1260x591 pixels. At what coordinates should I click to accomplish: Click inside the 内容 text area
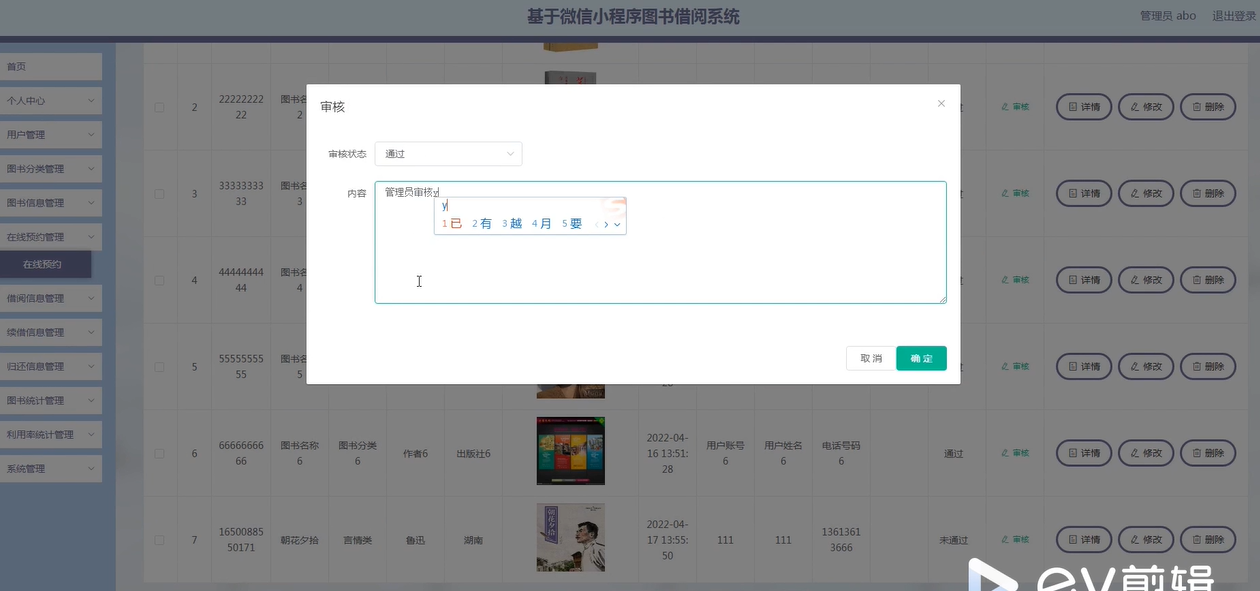(660, 242)
